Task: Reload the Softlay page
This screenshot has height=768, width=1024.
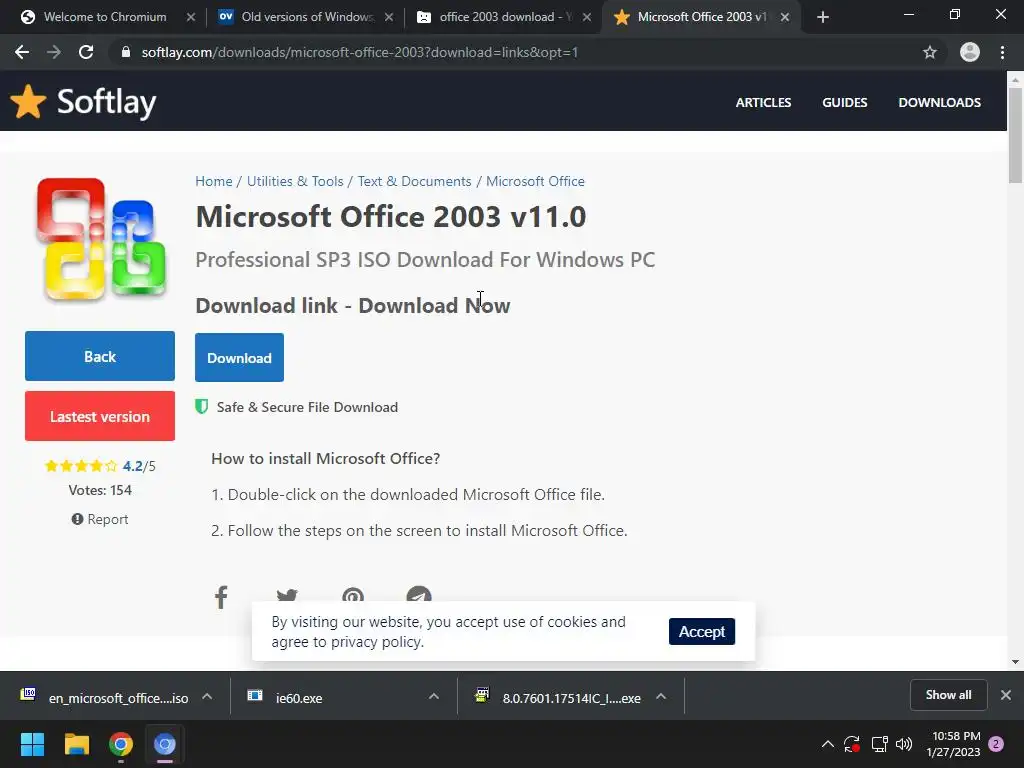Action: (86, 52)
